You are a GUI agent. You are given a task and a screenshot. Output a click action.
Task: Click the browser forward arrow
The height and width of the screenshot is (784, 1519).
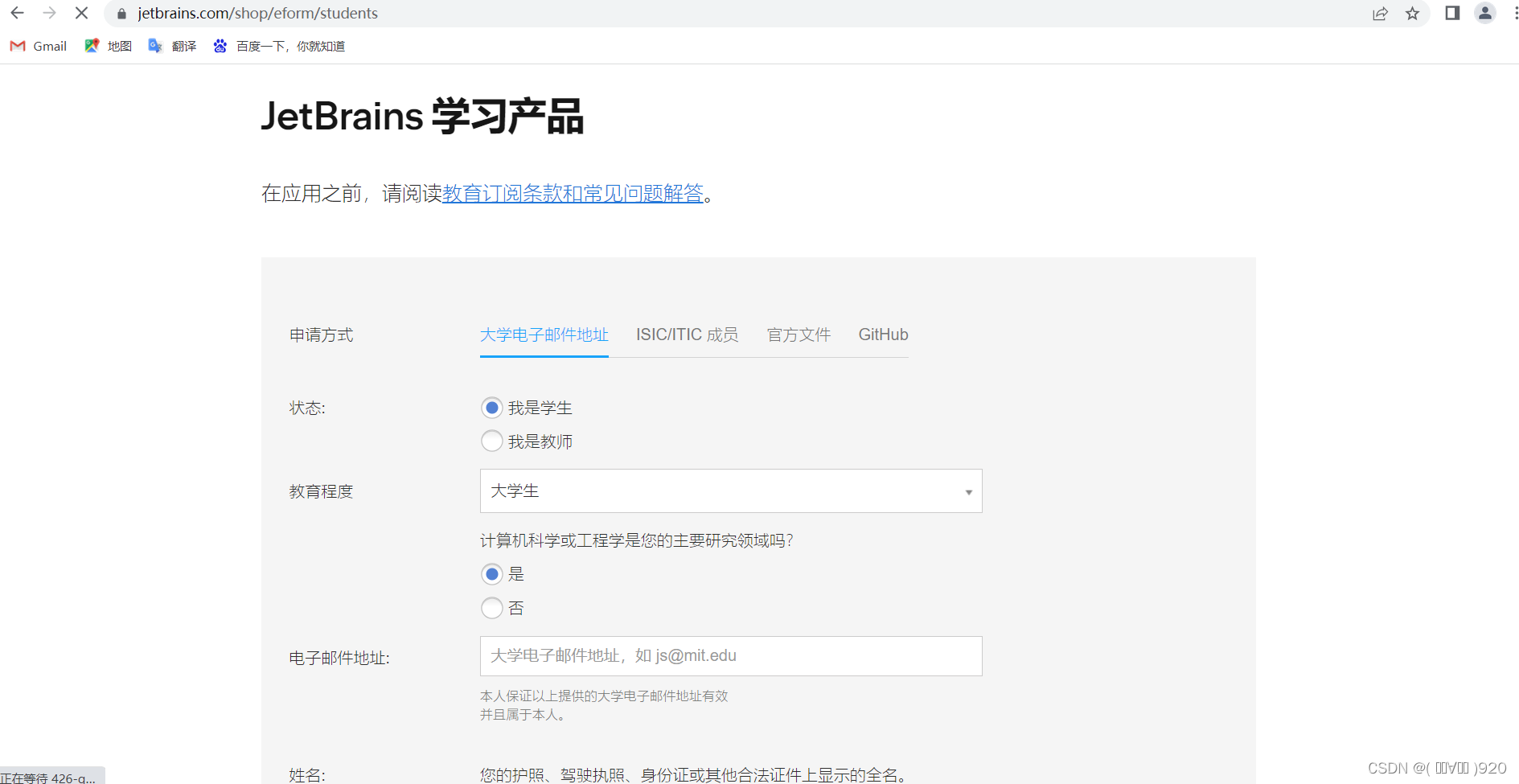49,13
